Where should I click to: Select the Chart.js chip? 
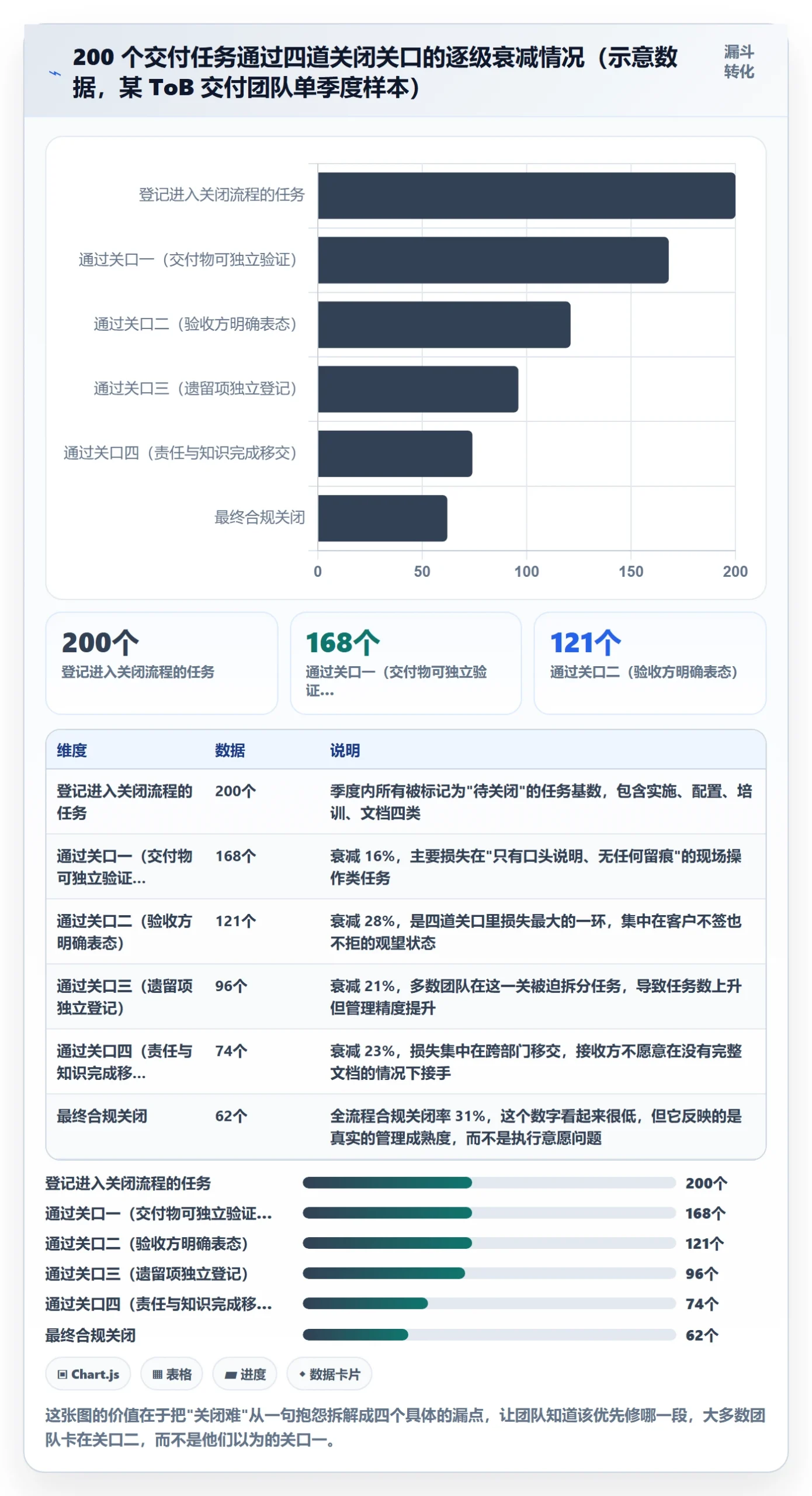point(88,1374)
